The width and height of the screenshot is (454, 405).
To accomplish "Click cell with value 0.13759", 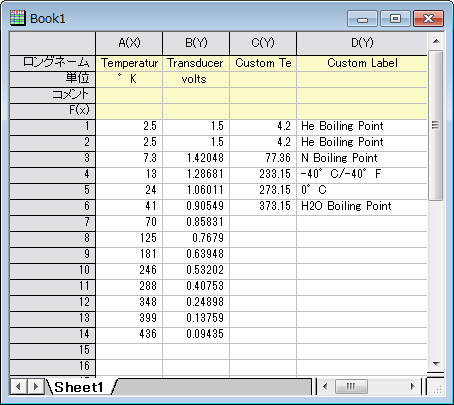I will pyautogui.click(x=196, y=319).
